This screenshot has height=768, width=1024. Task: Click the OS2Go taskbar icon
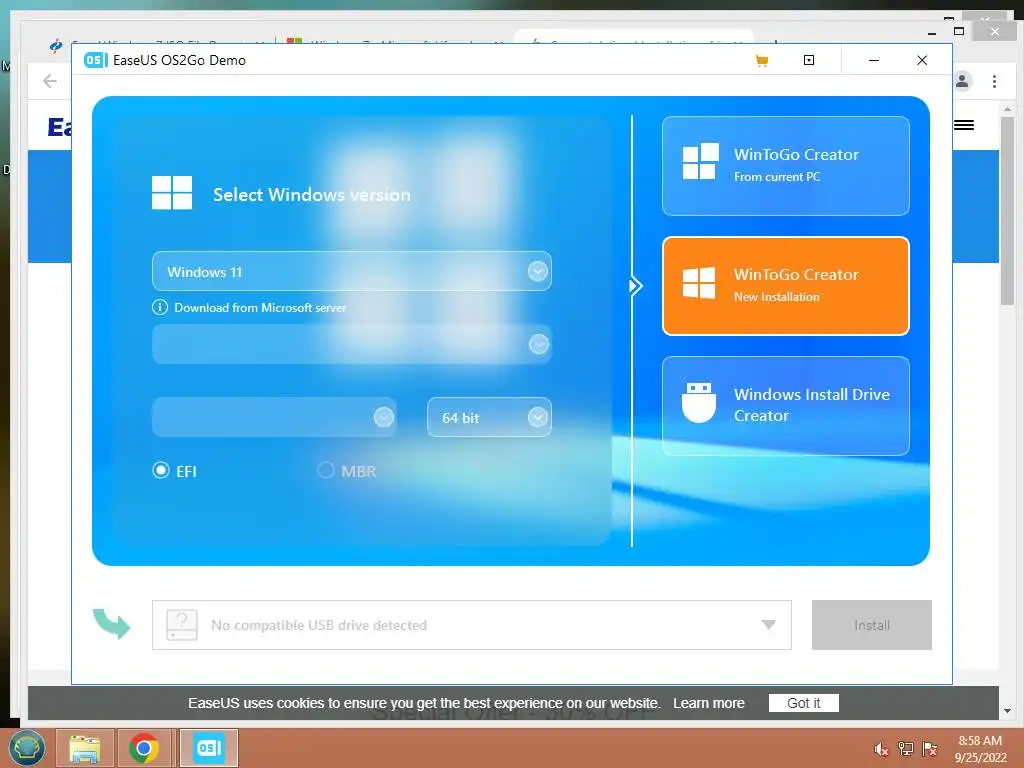point(209,748)
